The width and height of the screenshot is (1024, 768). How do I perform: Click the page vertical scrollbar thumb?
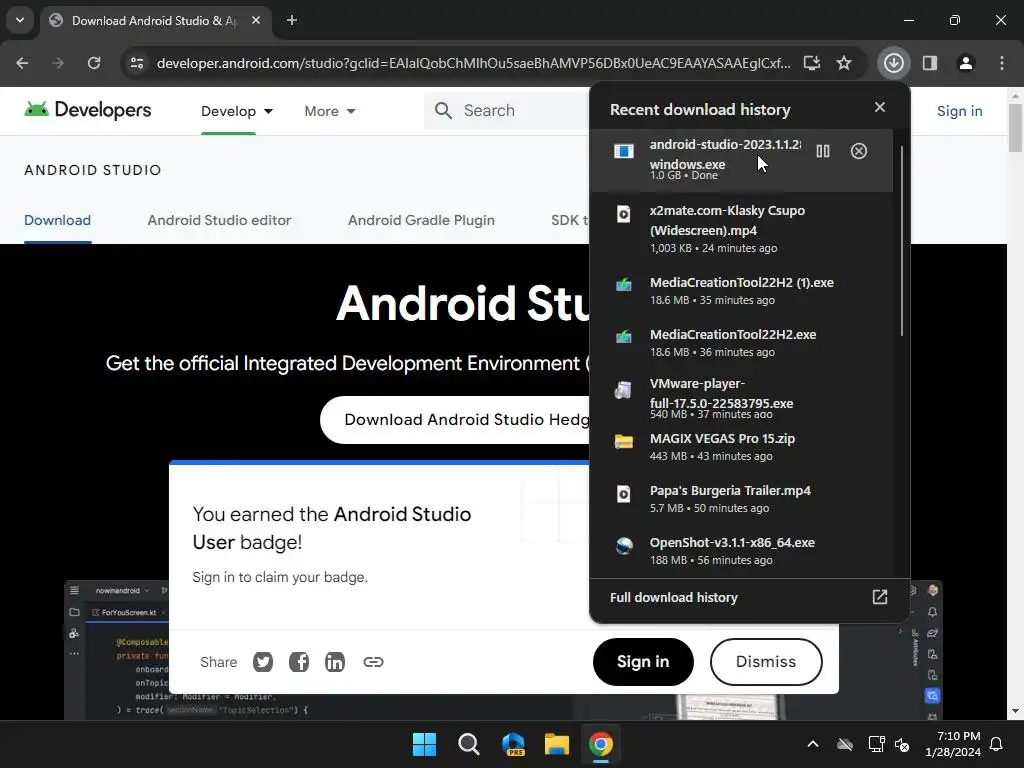pyautogui.click(x=1015, y=127)
